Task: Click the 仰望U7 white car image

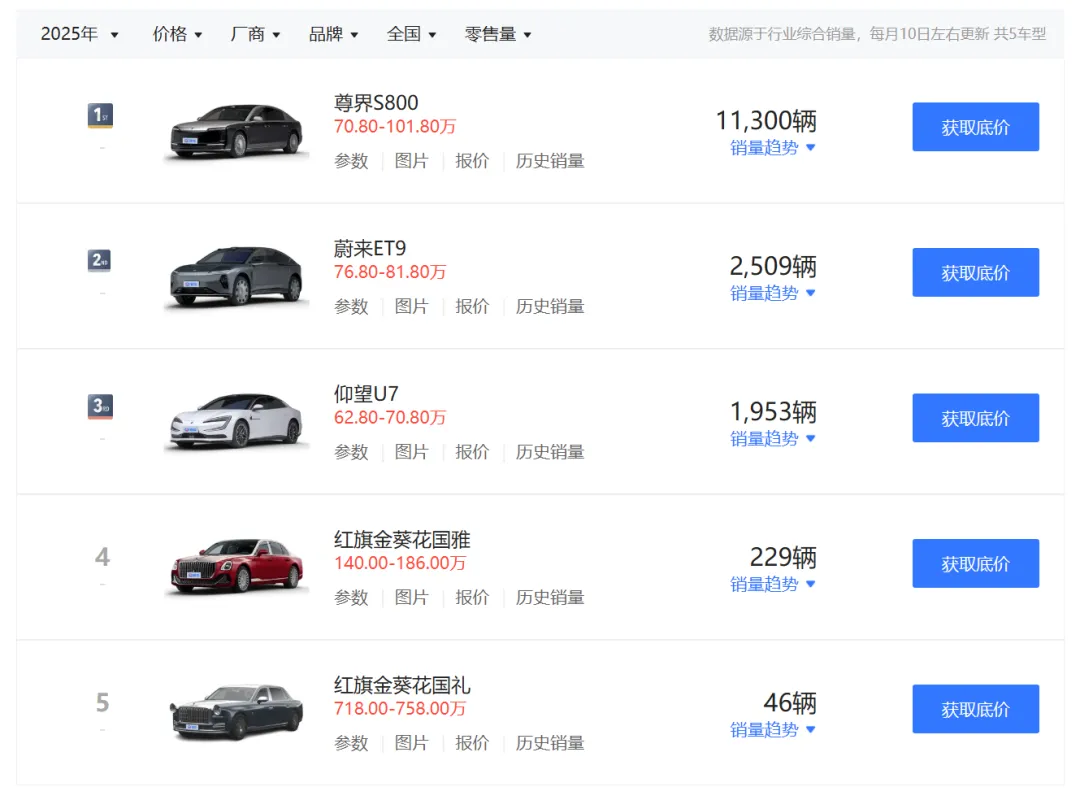Action: (x=236, y=420)
